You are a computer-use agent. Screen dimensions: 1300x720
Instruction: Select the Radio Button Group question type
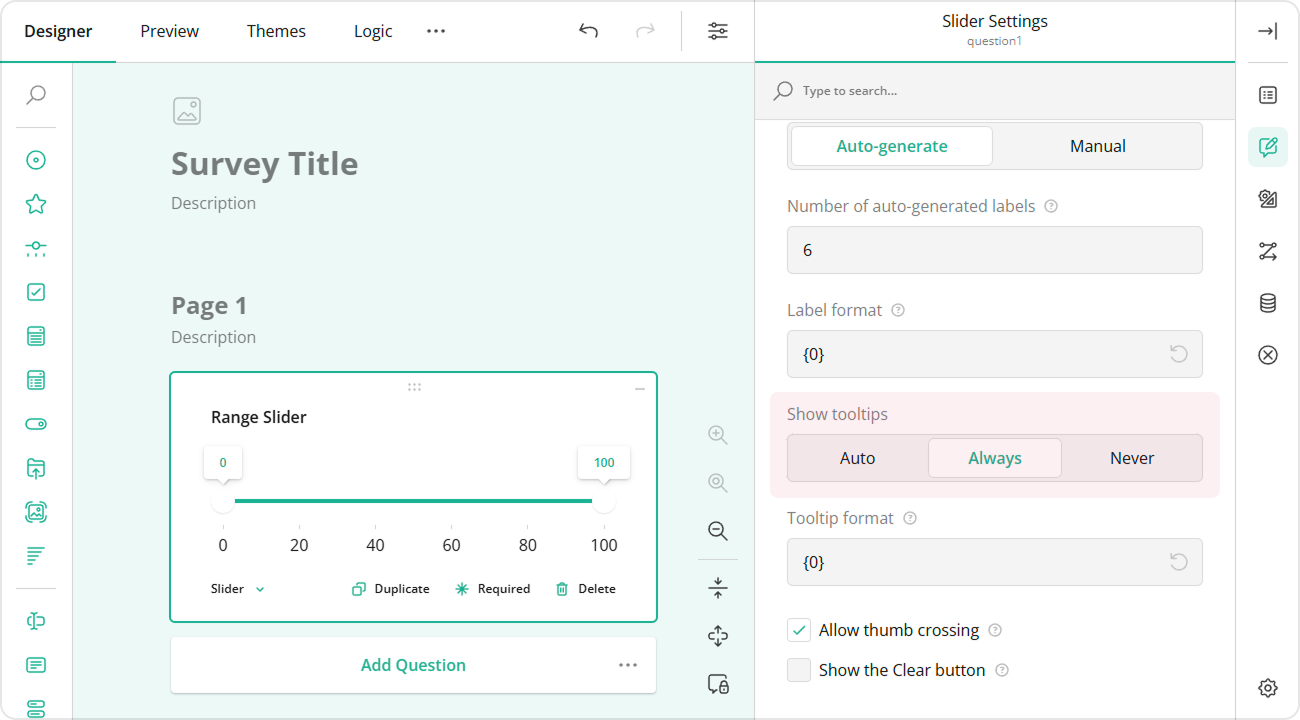[x=36, y=160]
